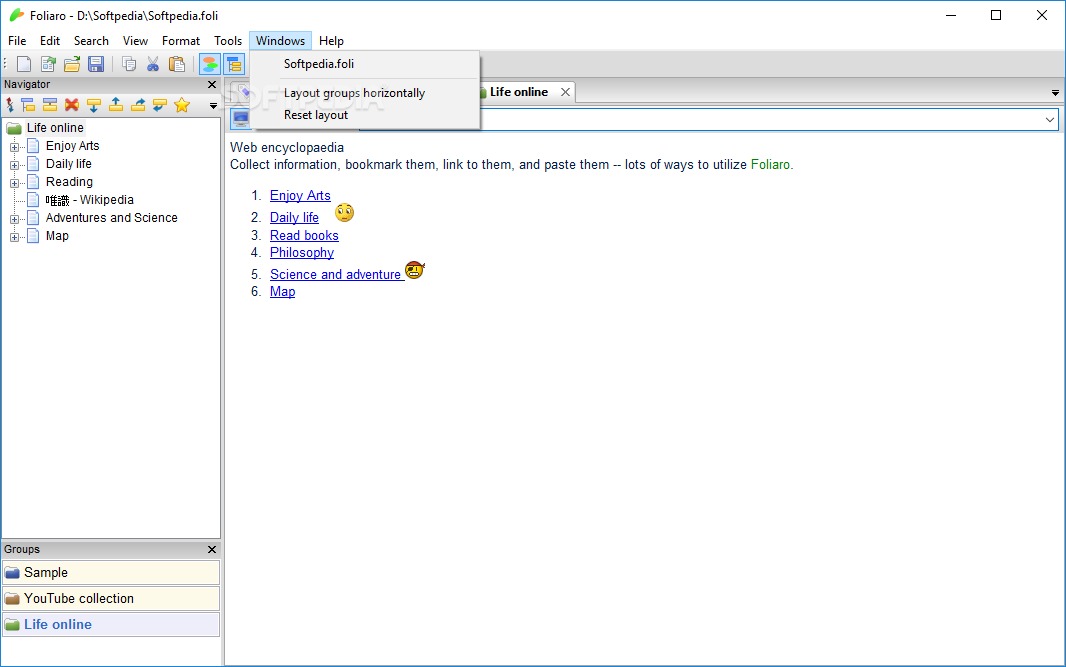Select Enjoy Arts page in tree

pos(72,146)
